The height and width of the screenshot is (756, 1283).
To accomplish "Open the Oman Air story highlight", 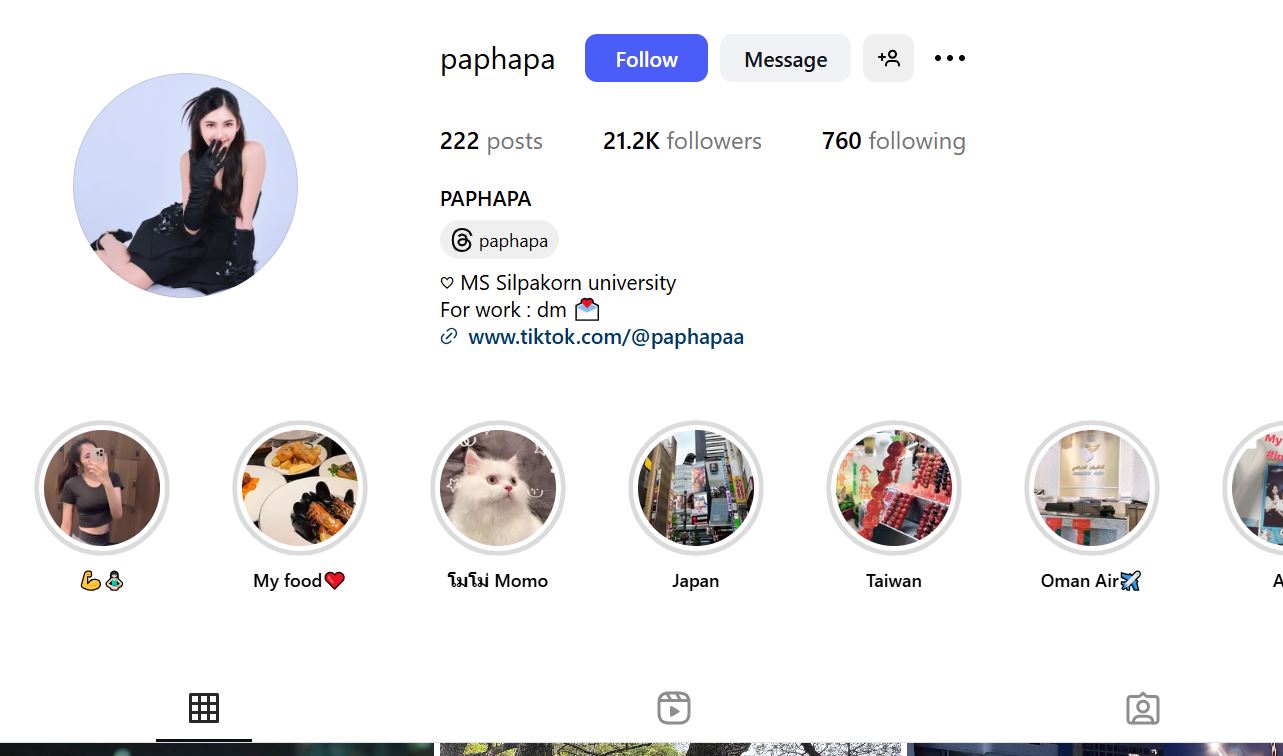I will 1092,488.
